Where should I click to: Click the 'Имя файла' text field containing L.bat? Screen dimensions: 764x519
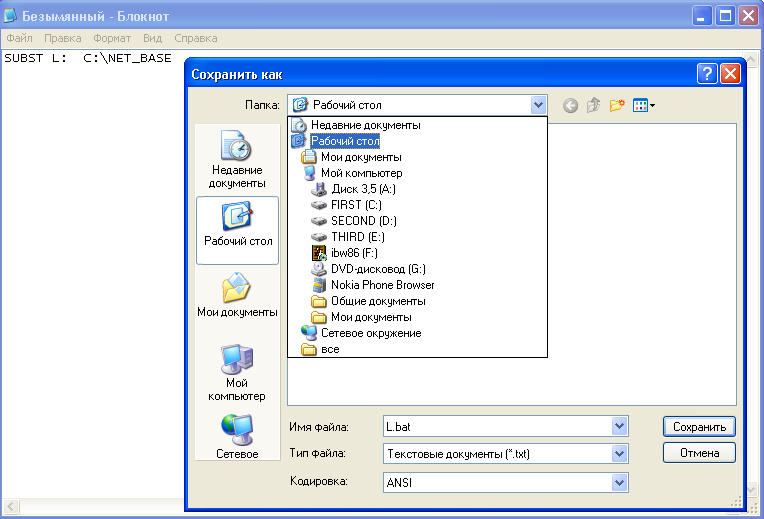point(496,427)
